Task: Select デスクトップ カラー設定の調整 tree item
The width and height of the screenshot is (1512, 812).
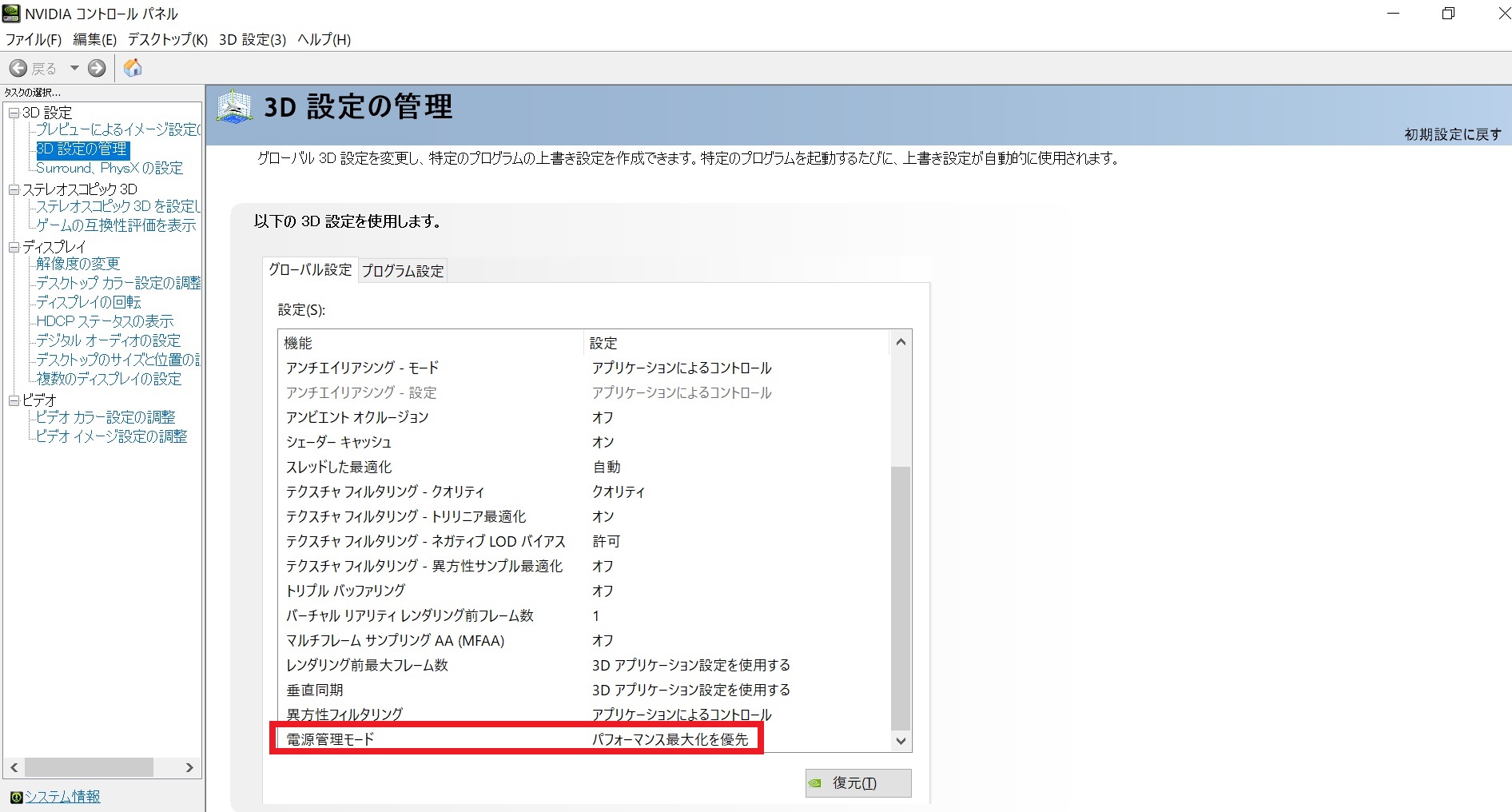Action: [118, 283]
